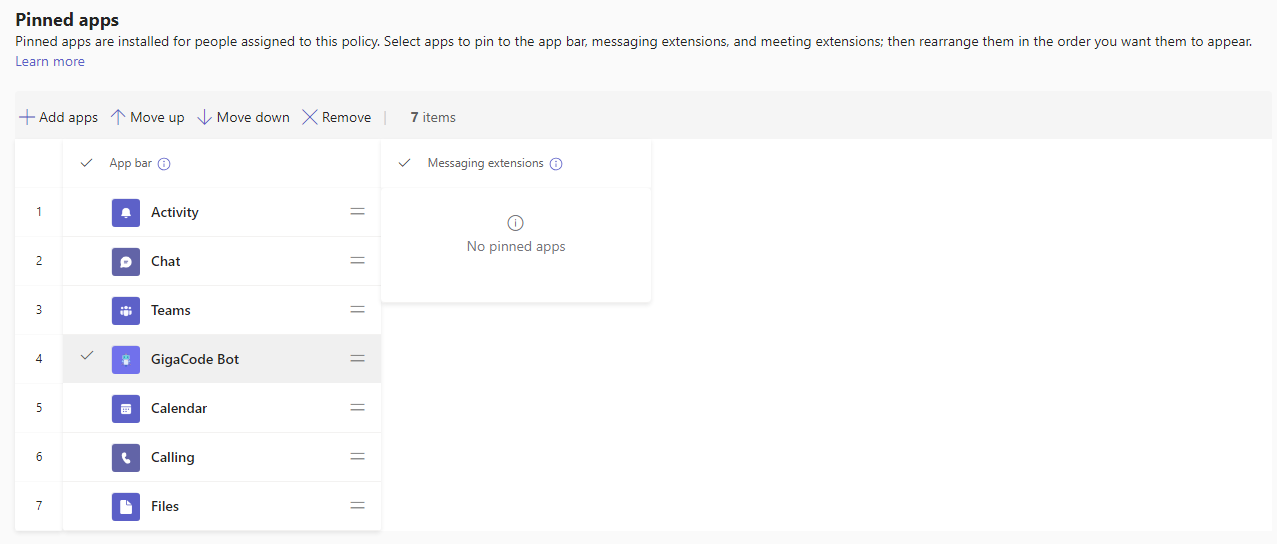This screenshot has width=1277, height=544.
Task: Click Move down in the toolbar
Action: tap(243, 117)
